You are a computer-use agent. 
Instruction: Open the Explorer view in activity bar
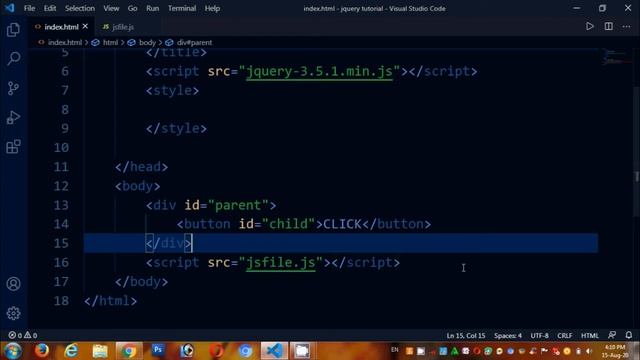[13, 29]
